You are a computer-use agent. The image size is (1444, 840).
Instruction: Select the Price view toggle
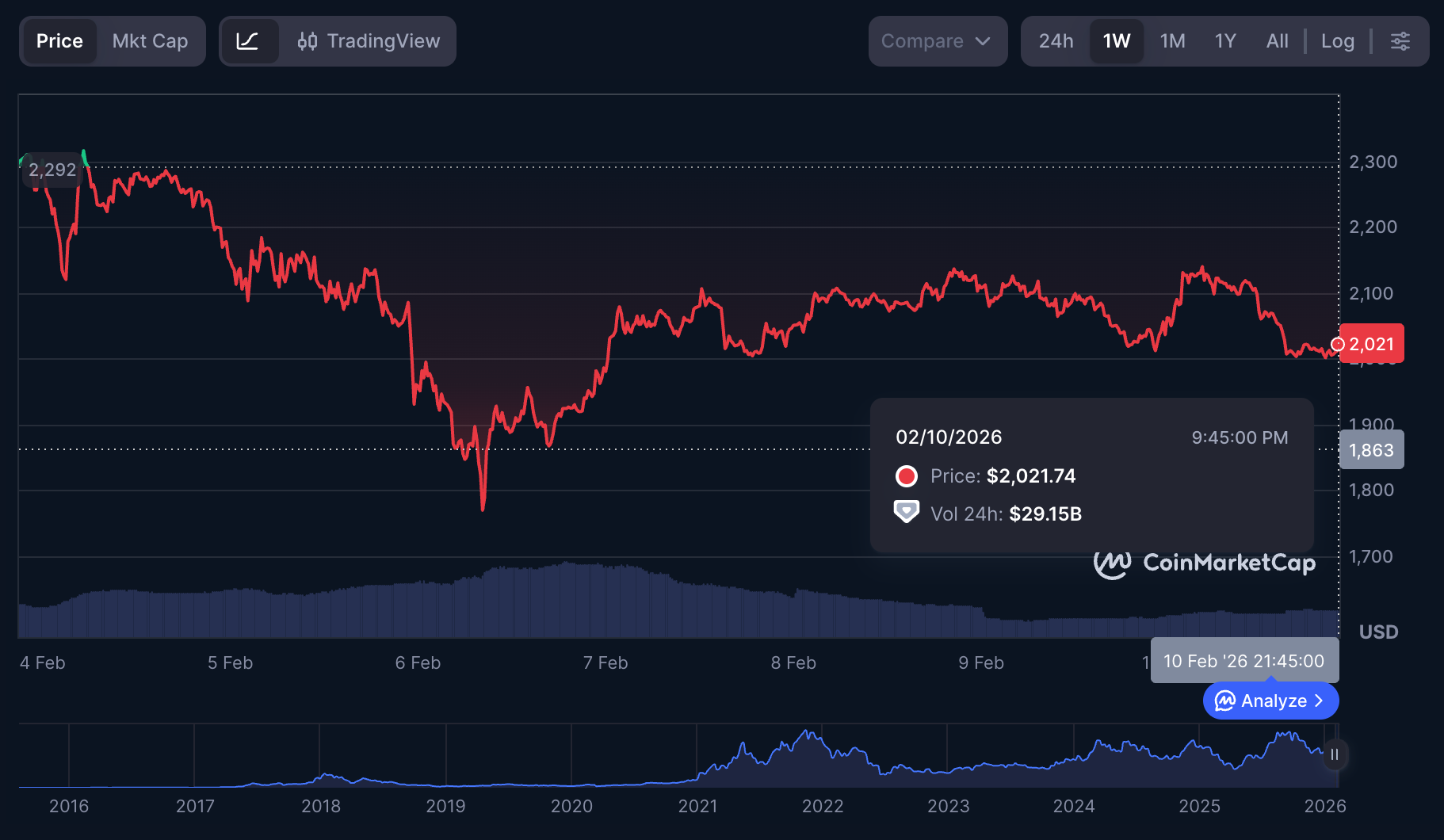(59, 41)
